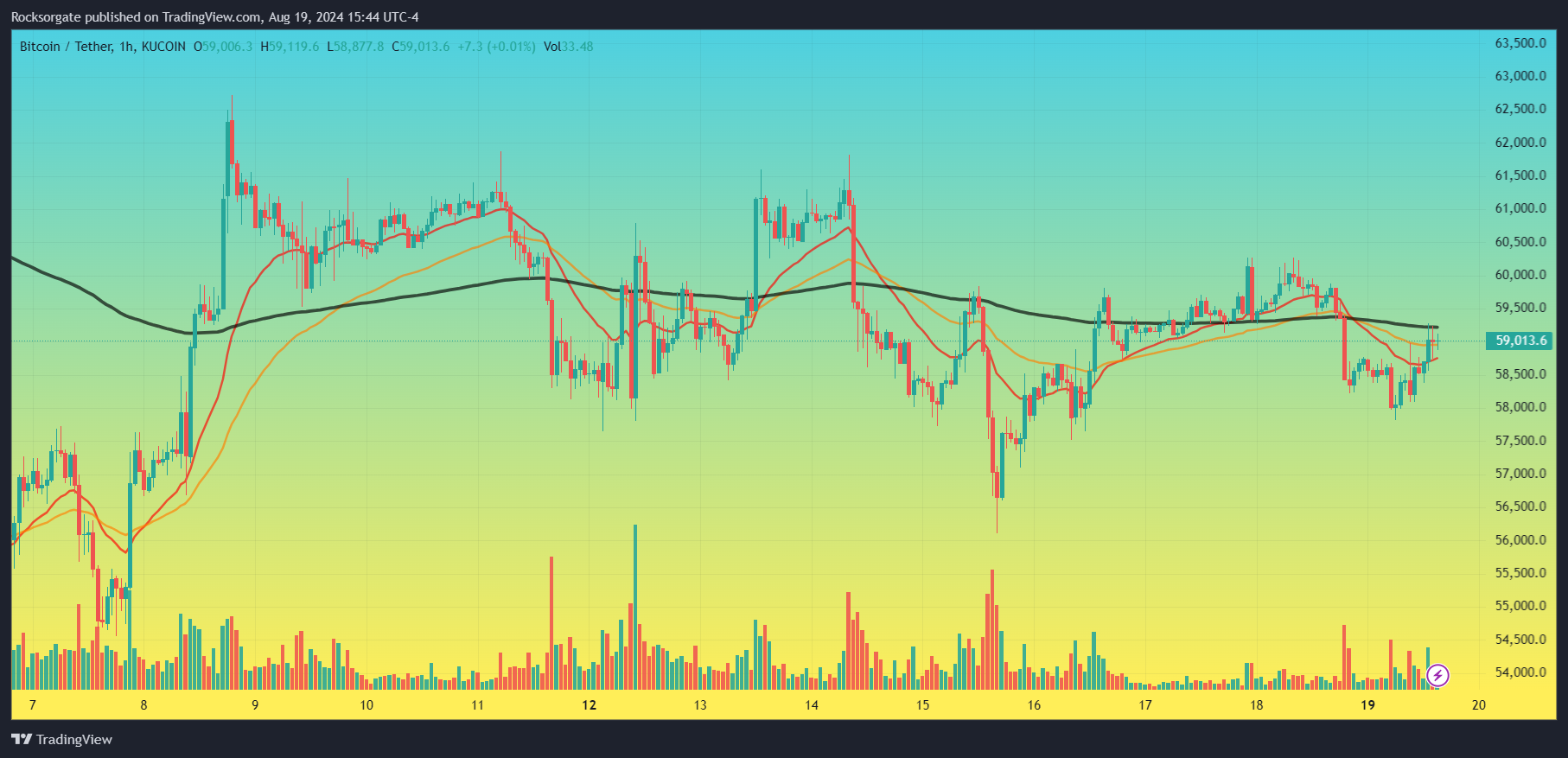Click date label 17 on time axis

[x=1145, y=705]
